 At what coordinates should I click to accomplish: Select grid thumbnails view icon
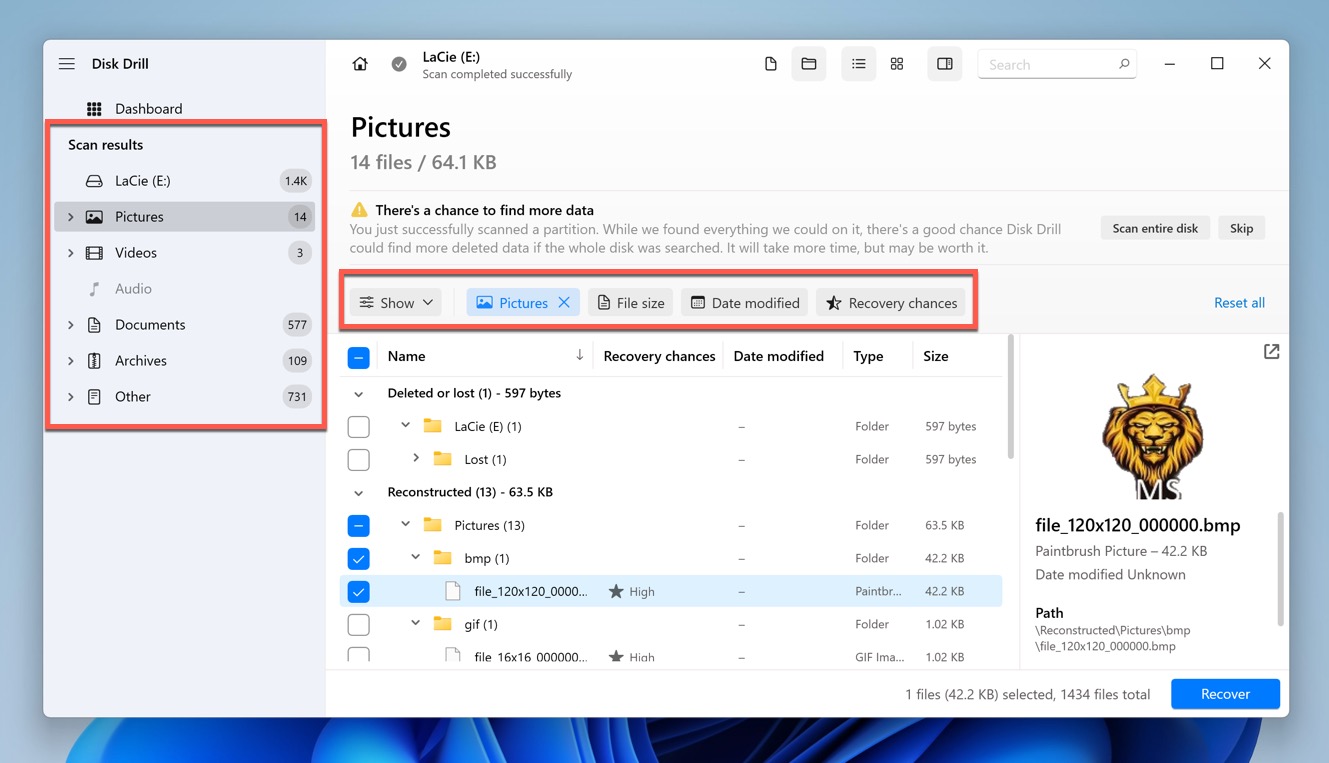(897, 64)
